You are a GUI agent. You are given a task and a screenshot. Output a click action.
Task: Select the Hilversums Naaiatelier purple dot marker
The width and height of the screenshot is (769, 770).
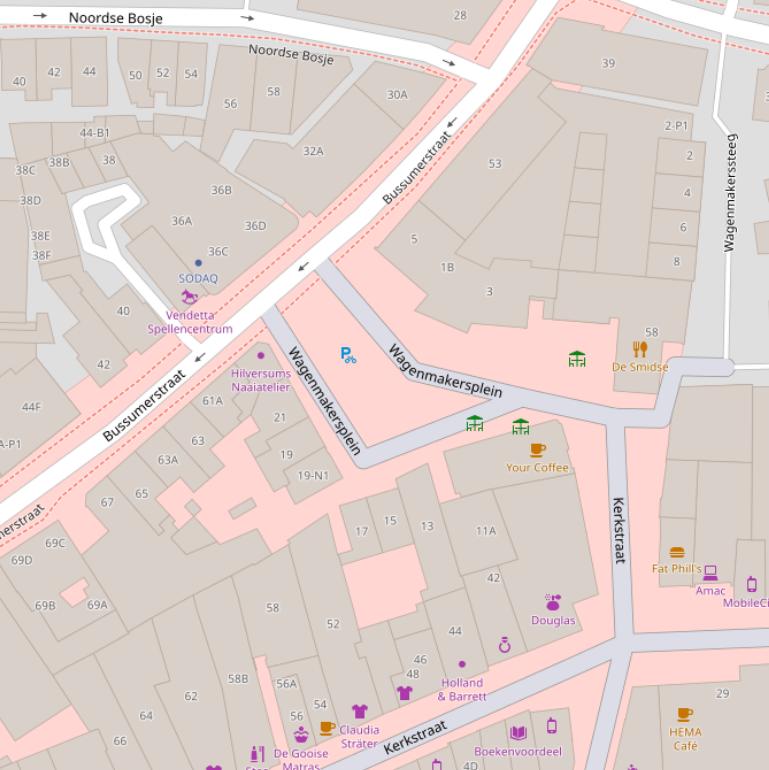[261, 355]
